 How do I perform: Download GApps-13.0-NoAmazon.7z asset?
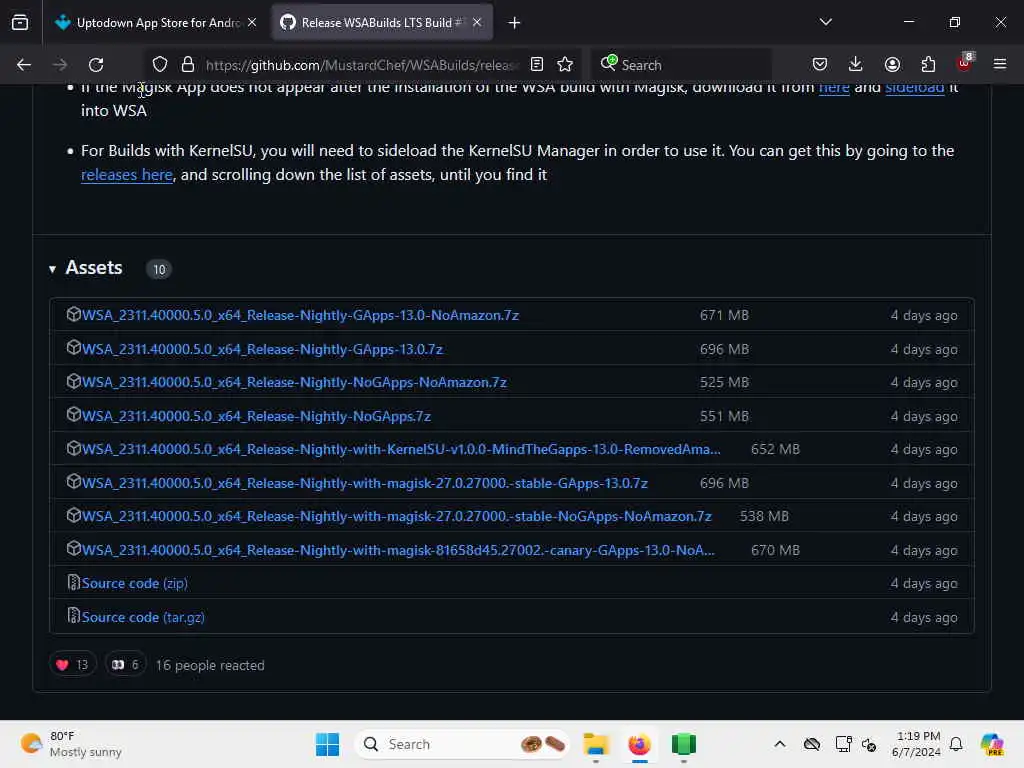(300, 315)
